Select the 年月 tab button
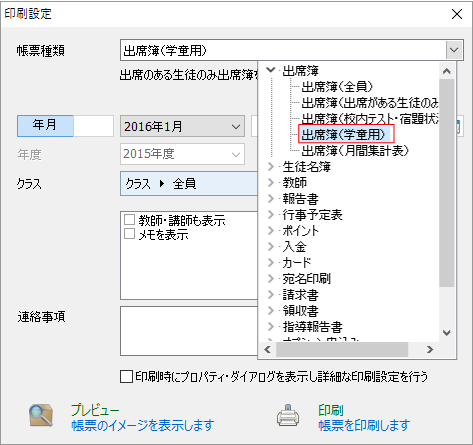The image size is (473, 445). pyautogui.click(x=45, y=126)
